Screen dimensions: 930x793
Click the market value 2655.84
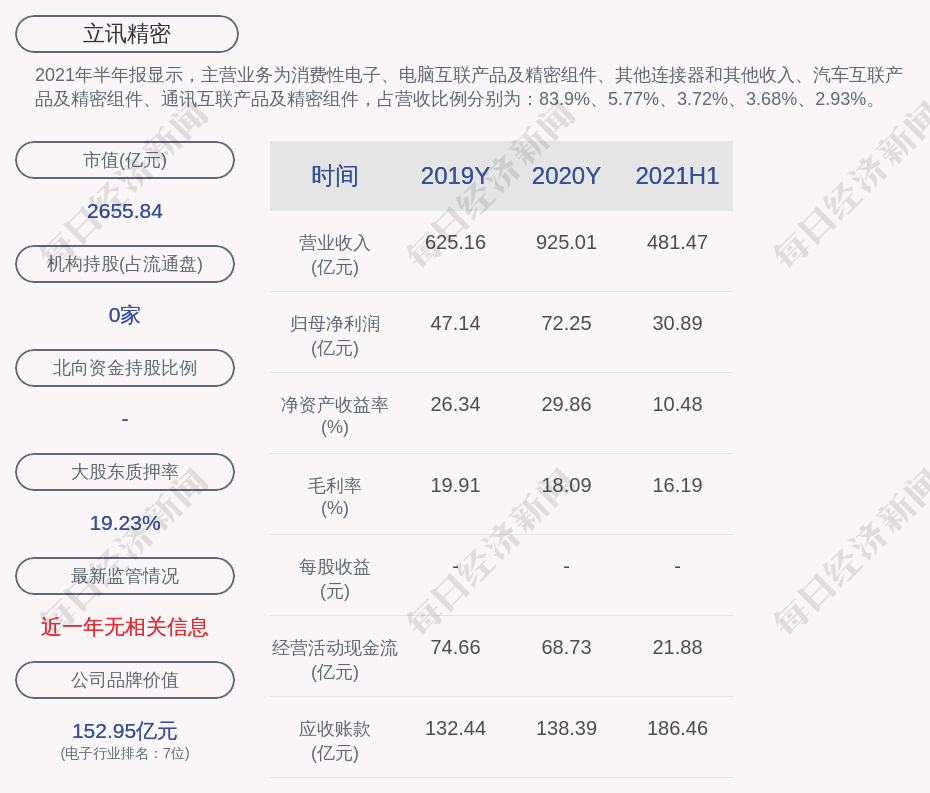click(x=125, y=211)
